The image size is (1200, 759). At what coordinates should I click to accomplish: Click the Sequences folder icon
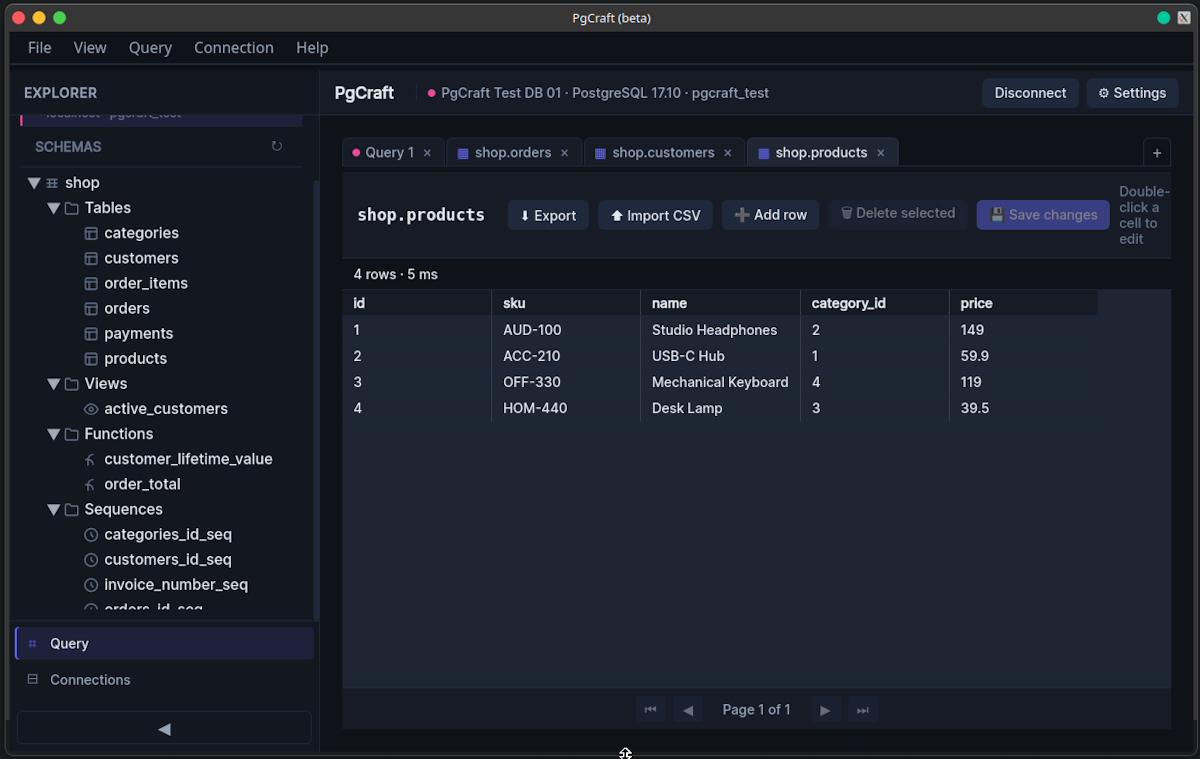click(72, 509)
